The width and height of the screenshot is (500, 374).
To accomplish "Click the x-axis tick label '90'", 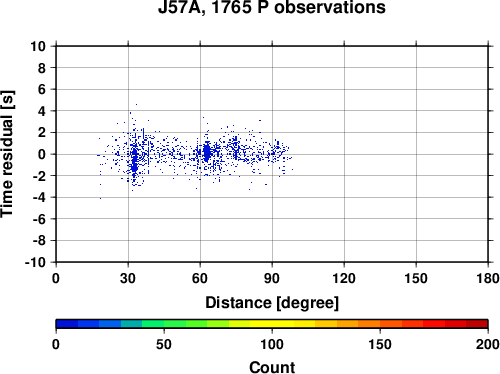I will pyautogui.click(x=272, y=278).
